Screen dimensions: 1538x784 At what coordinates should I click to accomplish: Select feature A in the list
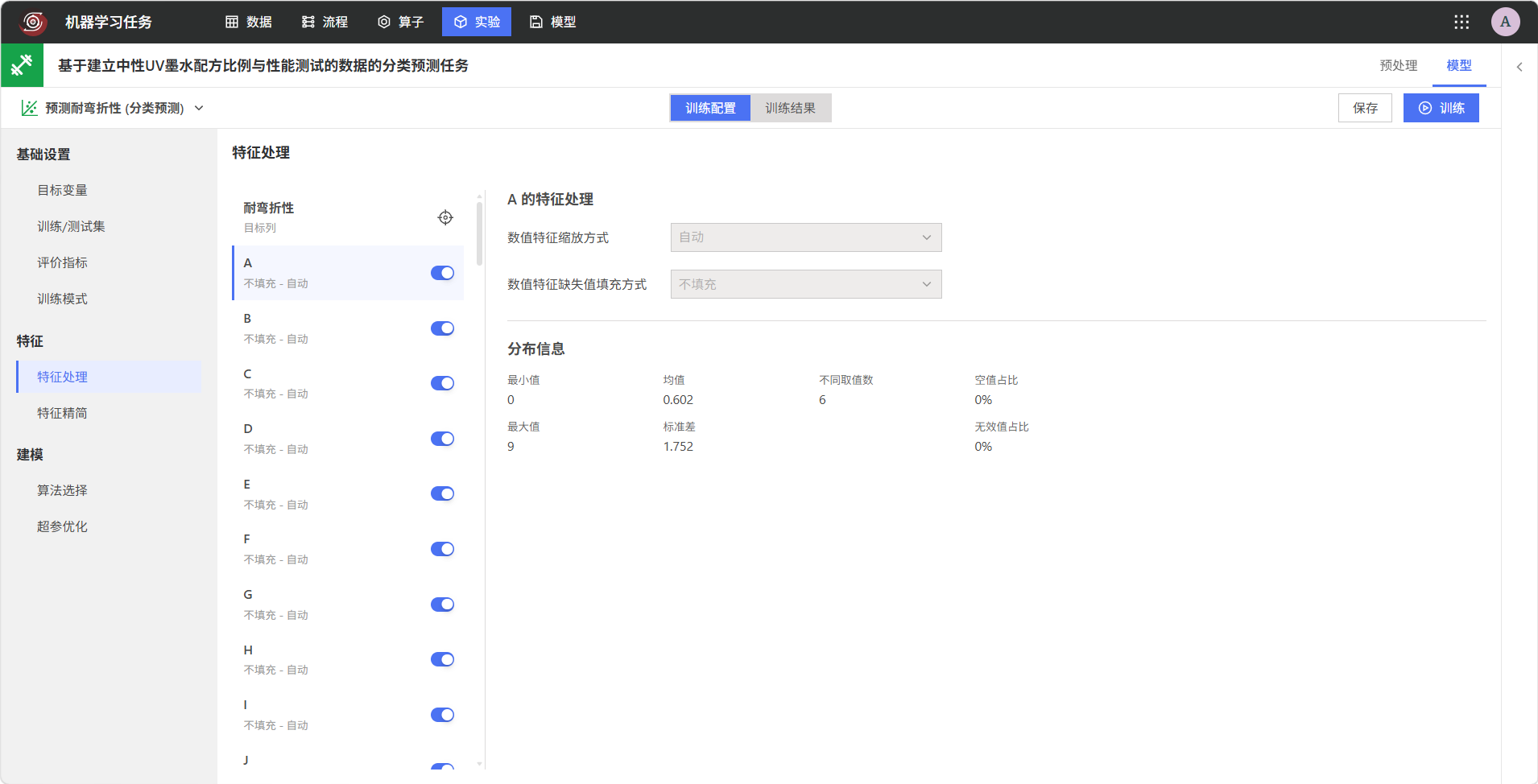(x=348, y=273)
